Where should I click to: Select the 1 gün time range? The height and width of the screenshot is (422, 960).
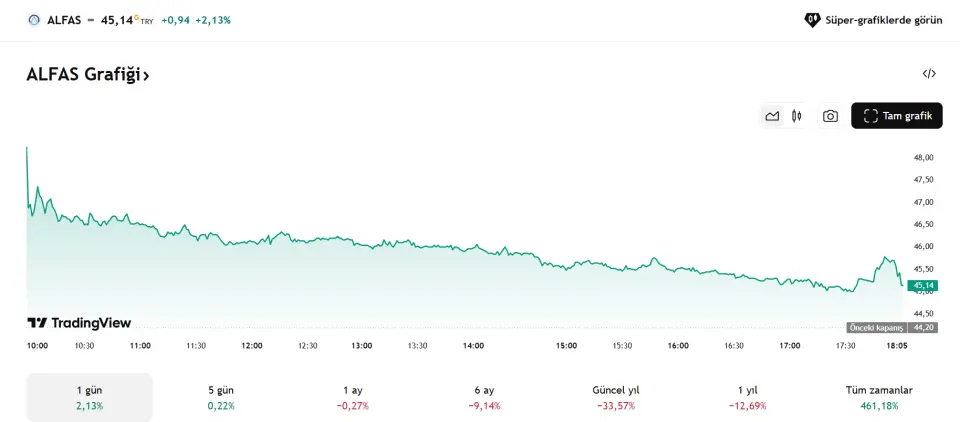[x=89, y=397]
